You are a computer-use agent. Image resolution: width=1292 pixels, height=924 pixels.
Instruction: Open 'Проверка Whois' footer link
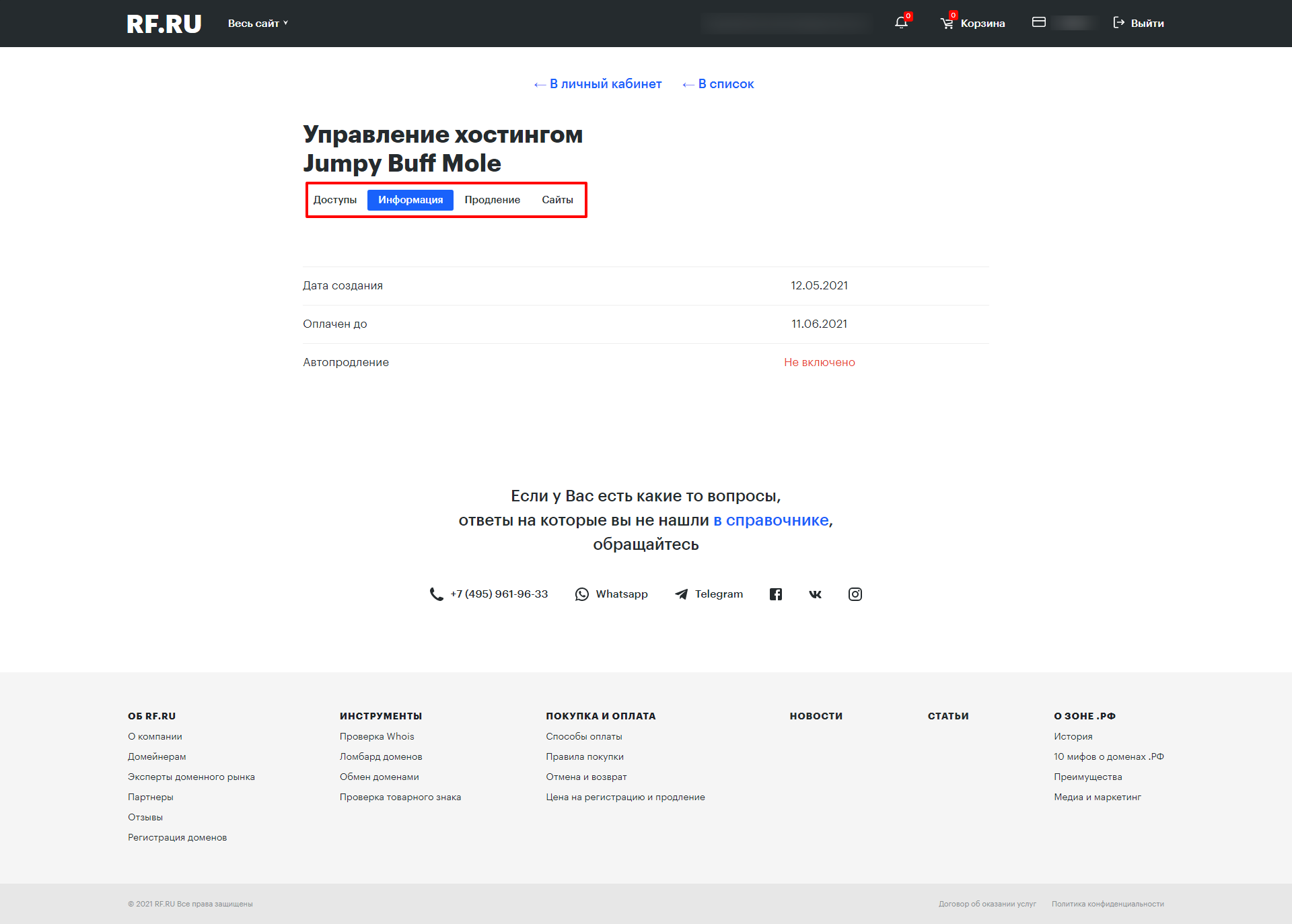pyautogui.click(x=377, y=736)
